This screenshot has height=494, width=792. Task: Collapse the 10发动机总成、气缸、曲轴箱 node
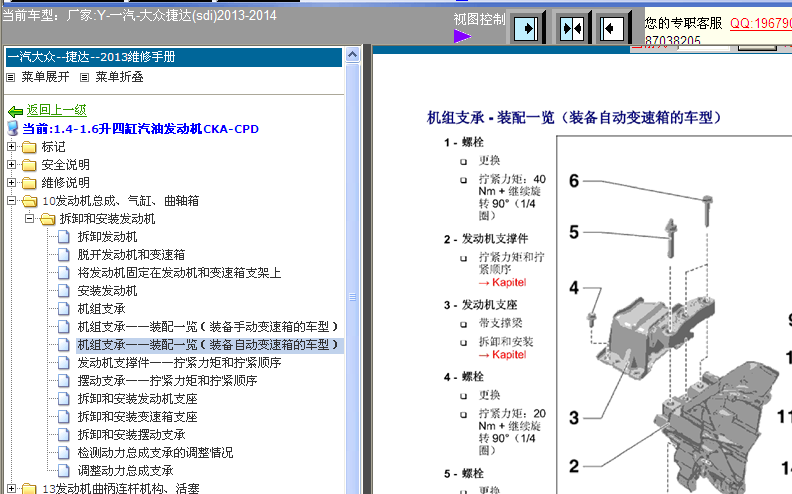point(11,201)
